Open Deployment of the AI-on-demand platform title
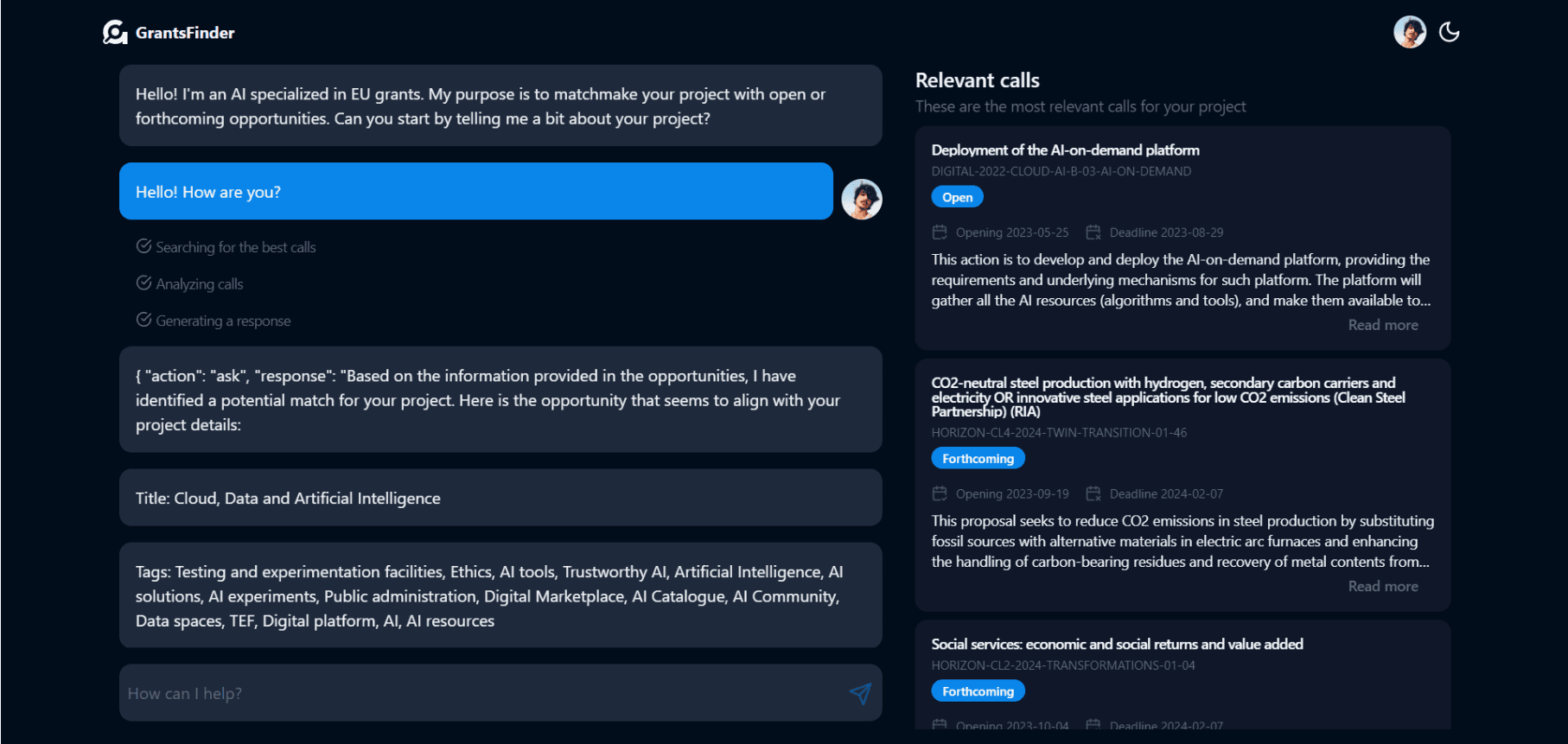Screen dimensions: 1568x744 coord(1065,150)
